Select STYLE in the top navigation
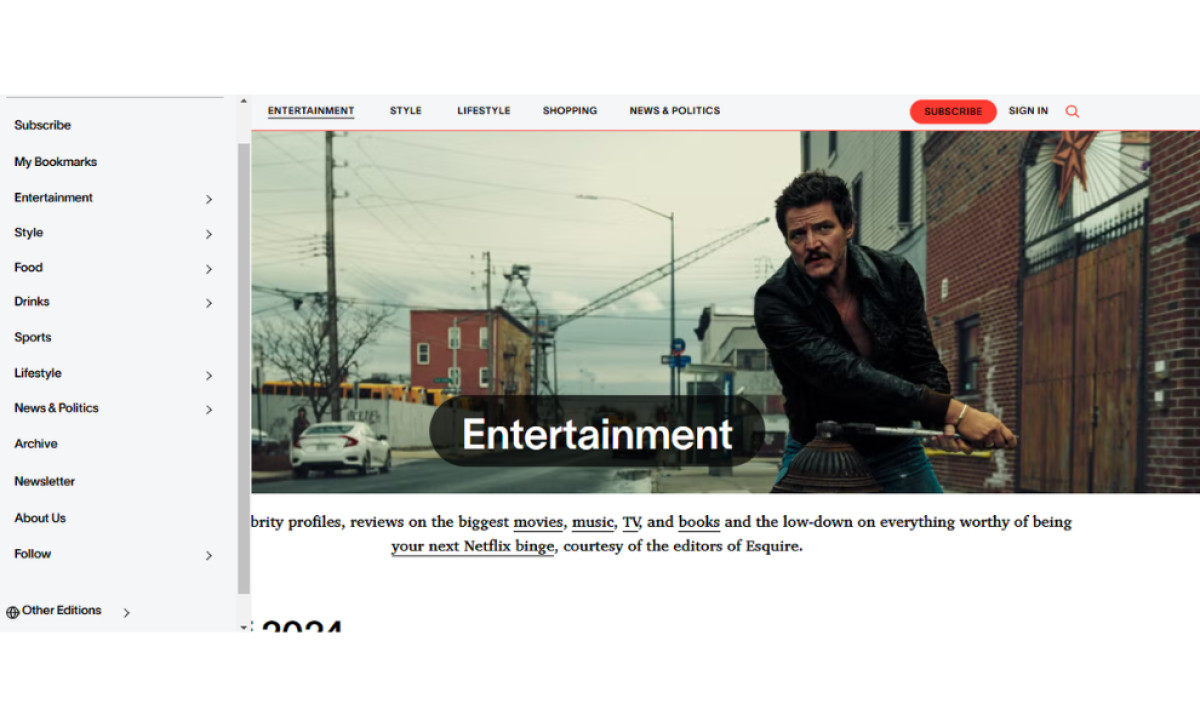This screenshot has width=1200, height=727. click(x=405, y=111)
